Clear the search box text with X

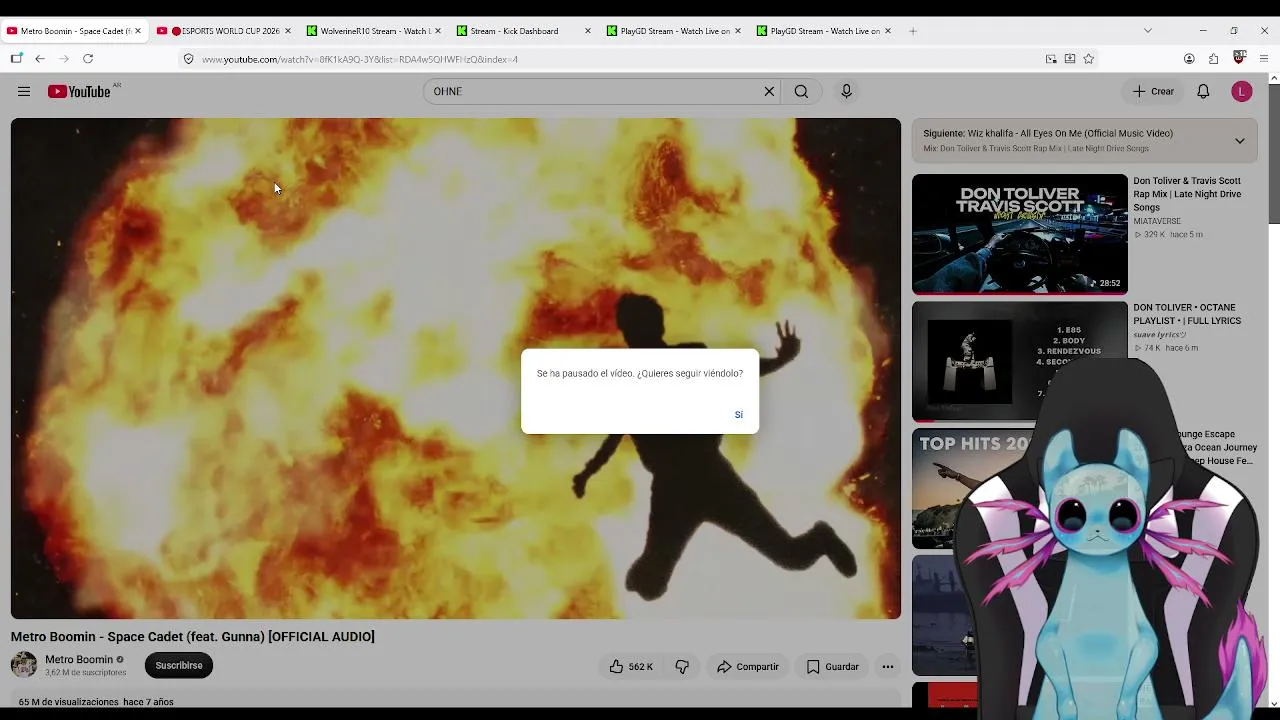769,92
